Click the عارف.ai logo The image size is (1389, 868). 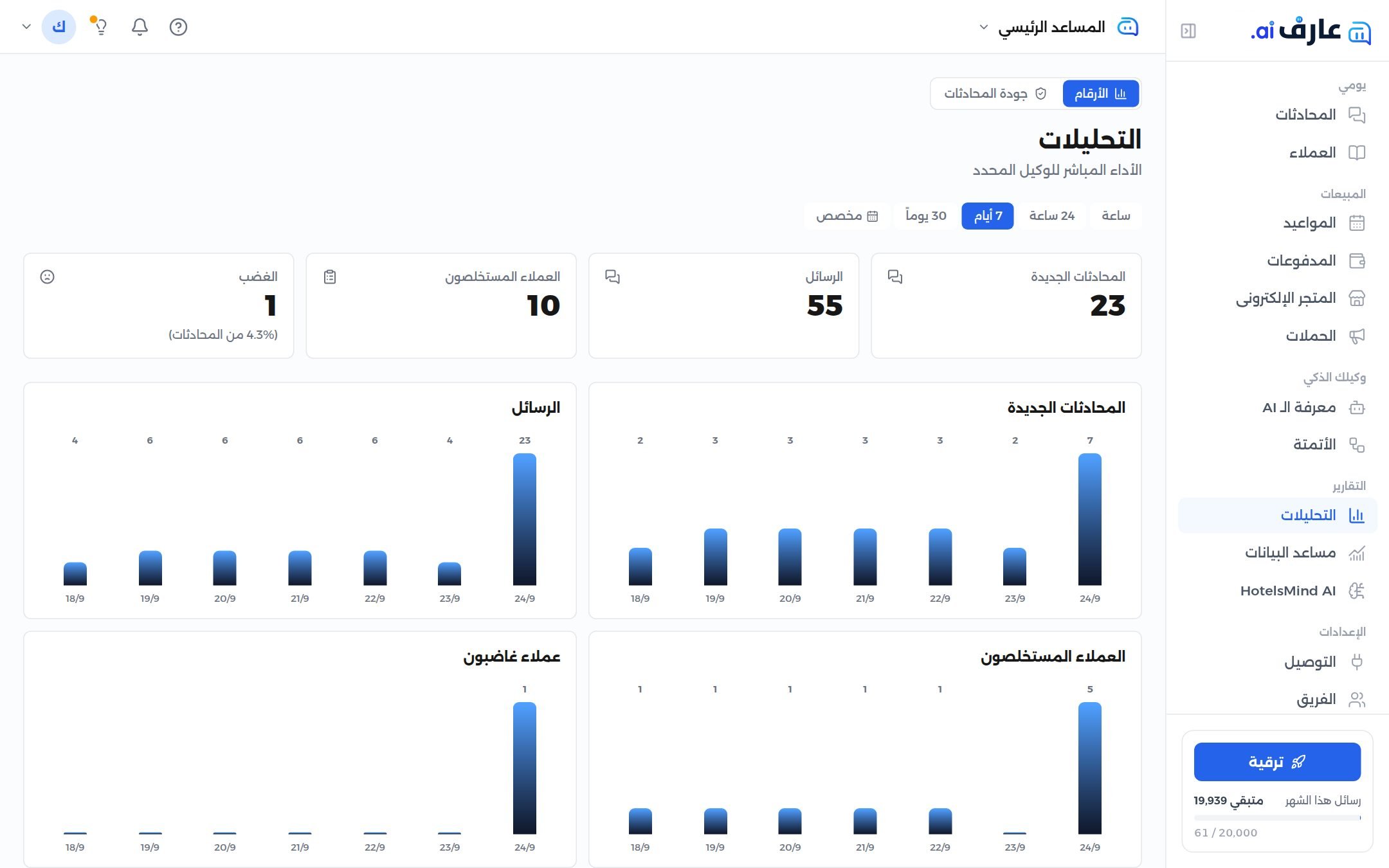tap(1311, 31)
